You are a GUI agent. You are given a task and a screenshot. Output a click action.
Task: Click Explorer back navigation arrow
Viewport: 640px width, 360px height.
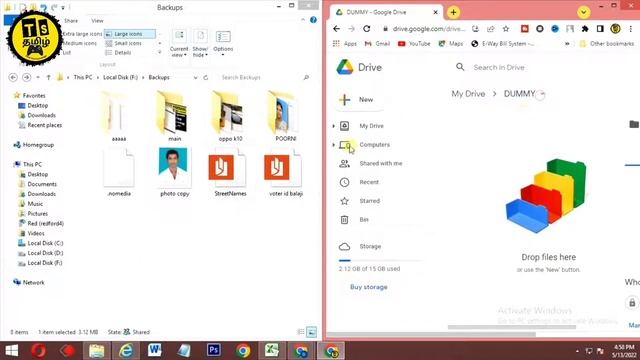tap(13, 77)
